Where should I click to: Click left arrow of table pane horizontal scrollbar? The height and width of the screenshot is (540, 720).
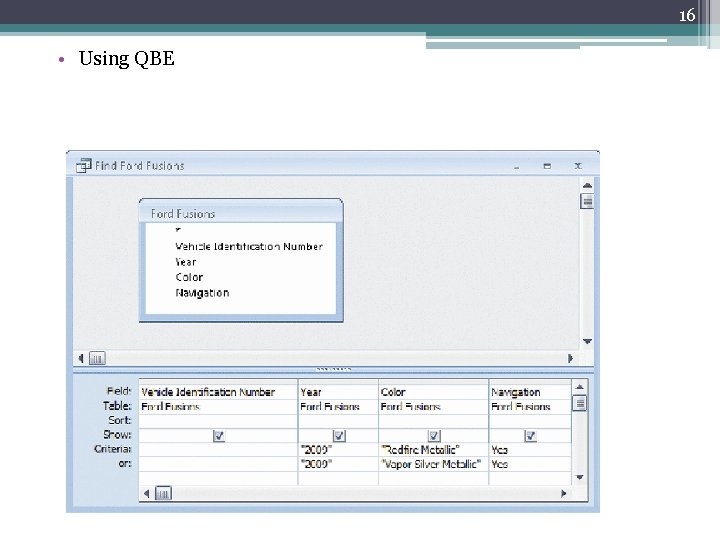point(81,358)
